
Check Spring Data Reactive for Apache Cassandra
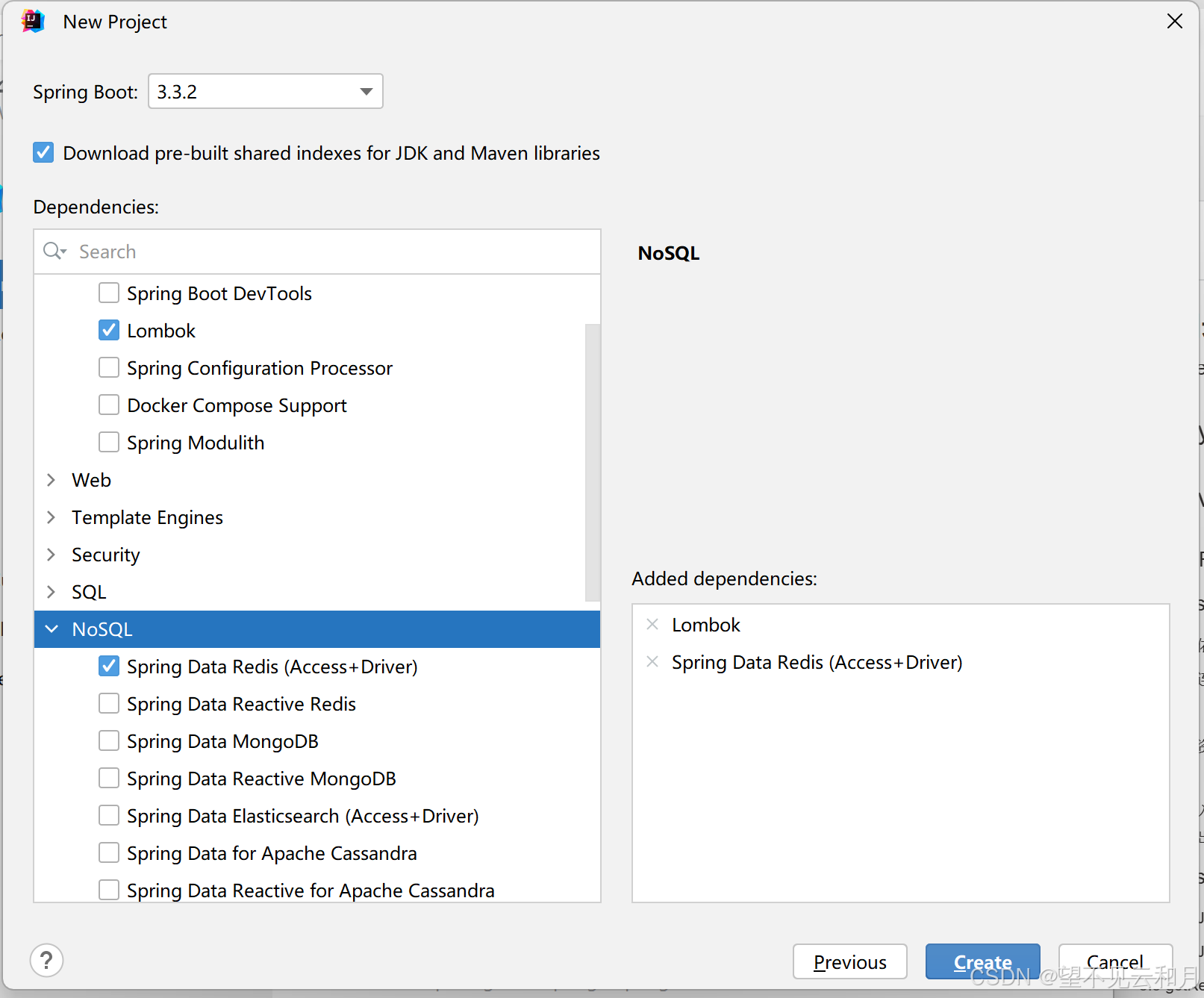coord(109,890)
